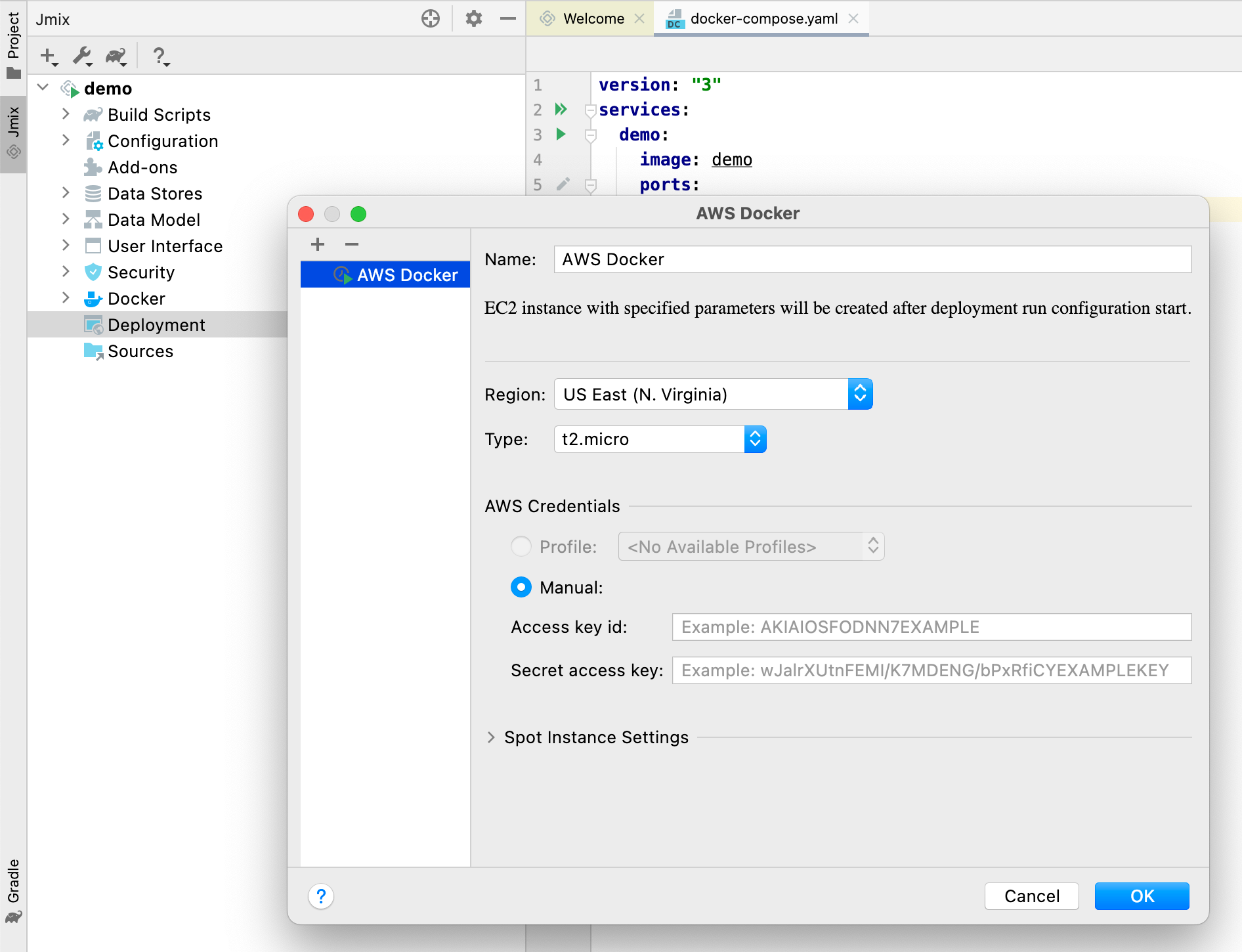Click the fold marker on the demo line
Viewport: 1242px width, 952px height.
pyautogui.click(x=590, y=135)
